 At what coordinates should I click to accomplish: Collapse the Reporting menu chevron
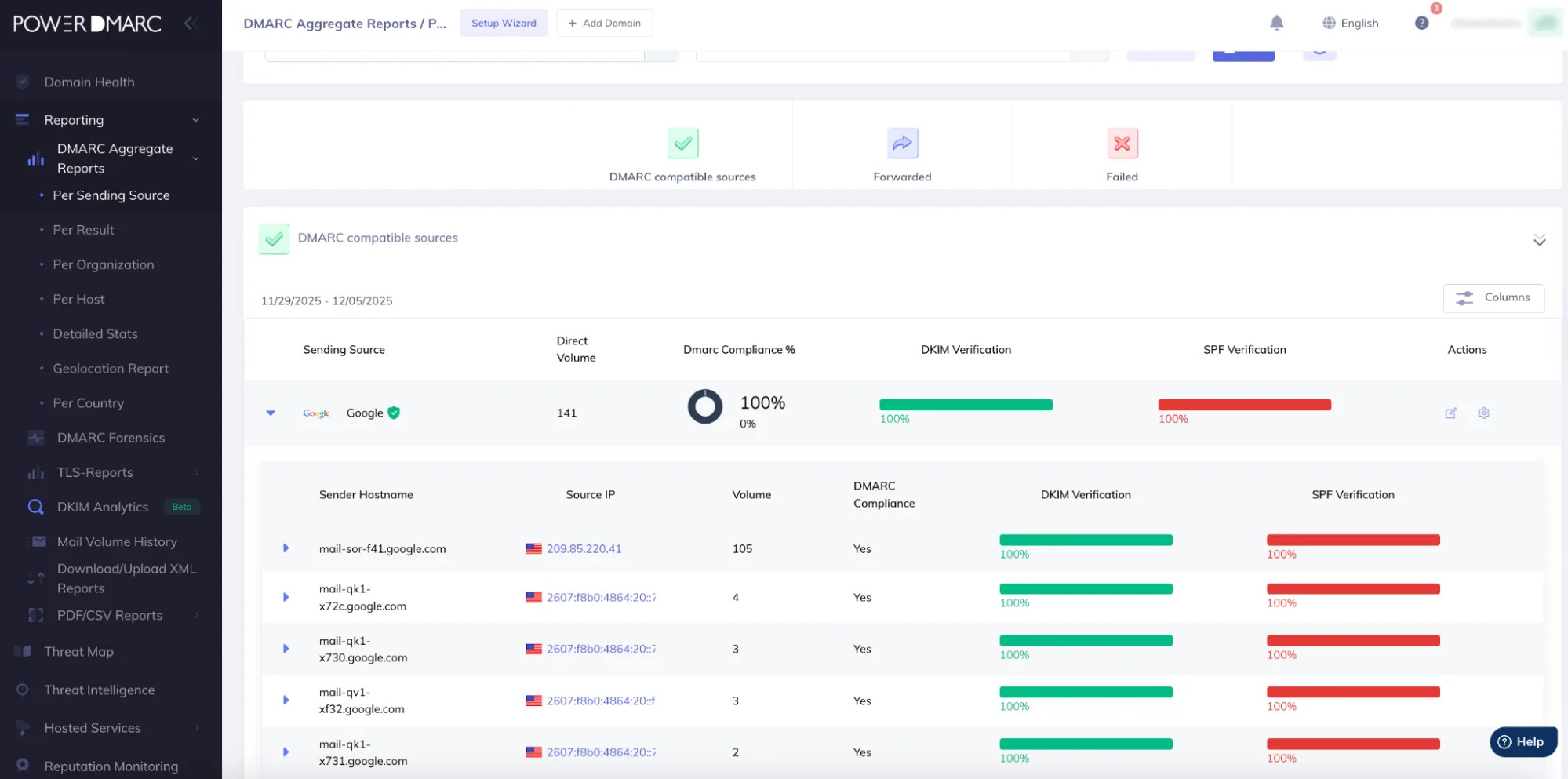pyautogui.click(x=195, y=120)
